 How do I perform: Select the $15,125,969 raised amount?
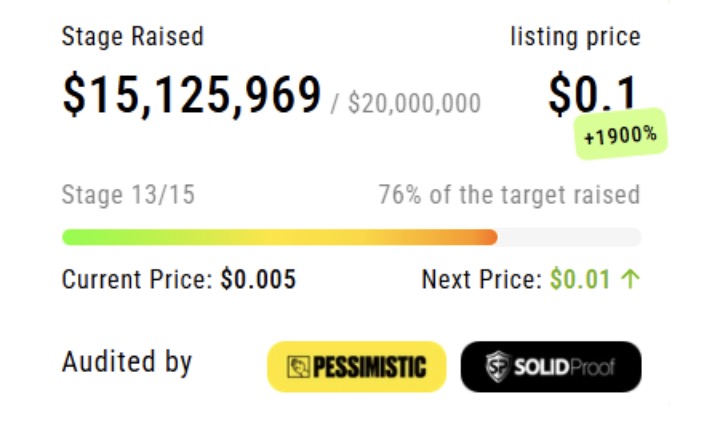point(192,95)
